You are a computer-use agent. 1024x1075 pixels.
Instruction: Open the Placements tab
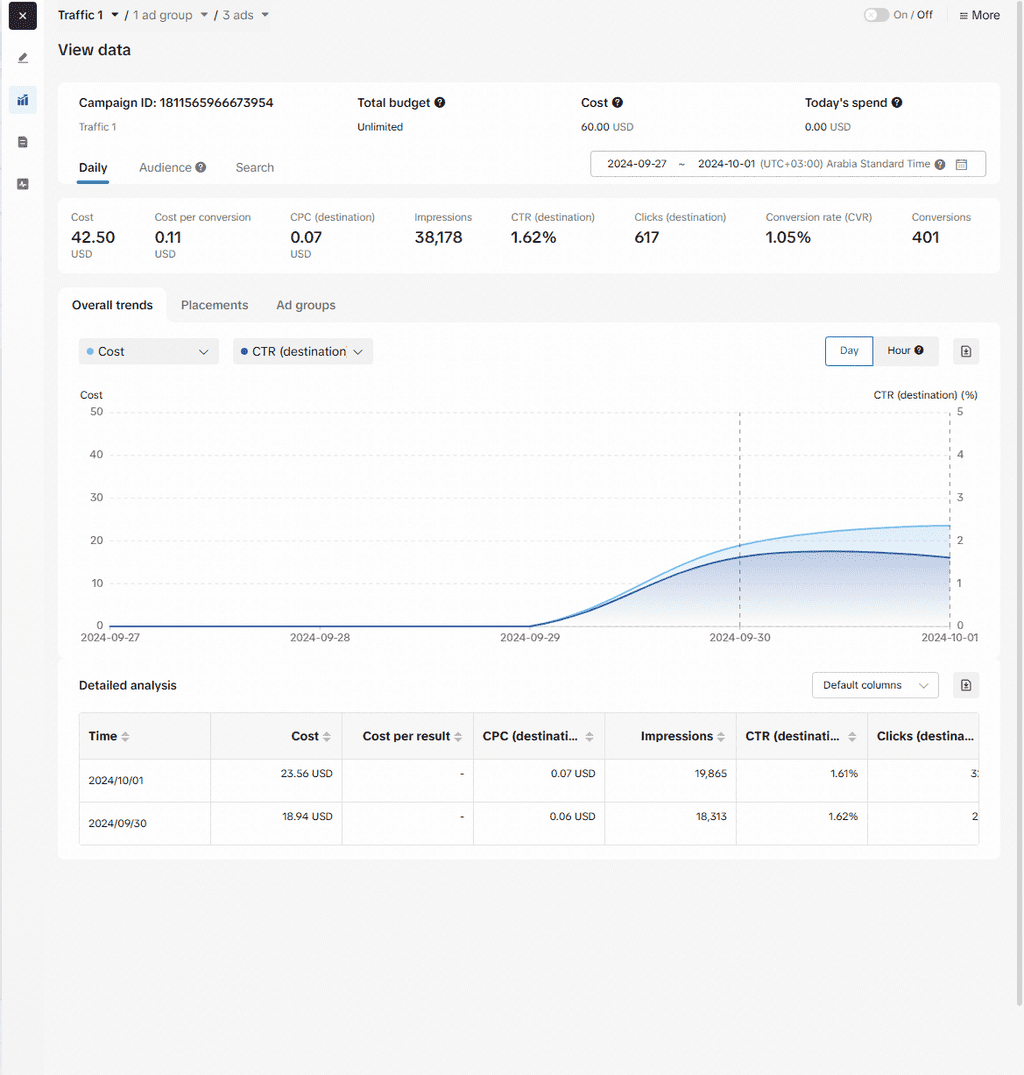(214, 305)
